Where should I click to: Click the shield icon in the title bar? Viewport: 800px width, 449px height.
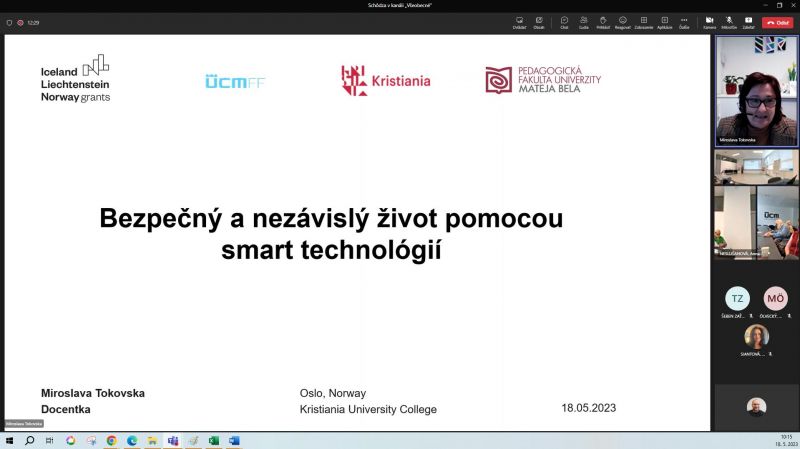click(9, 22)
